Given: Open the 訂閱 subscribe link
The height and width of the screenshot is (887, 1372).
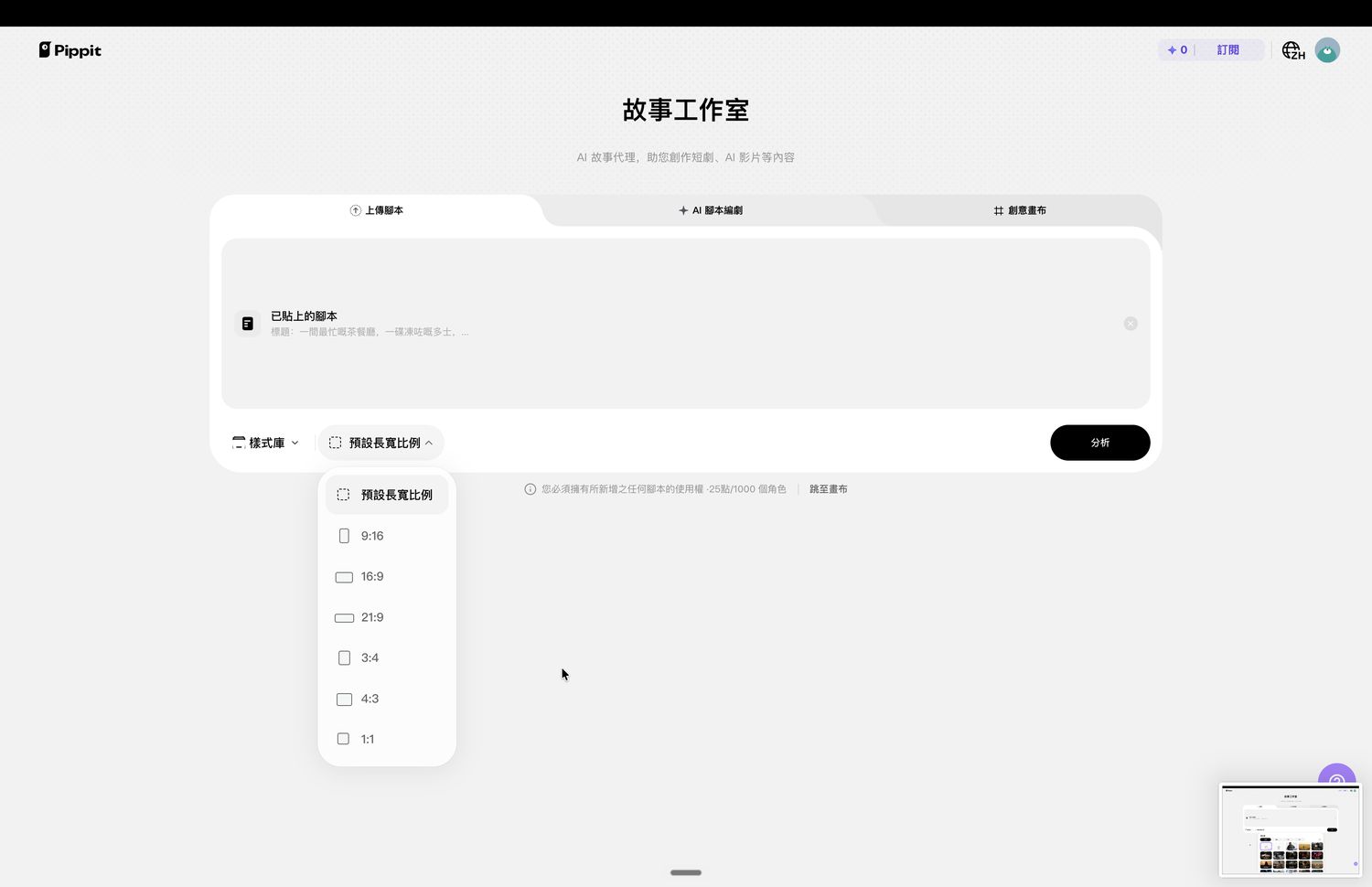Looking at the screenshot, I should 1227,50.
